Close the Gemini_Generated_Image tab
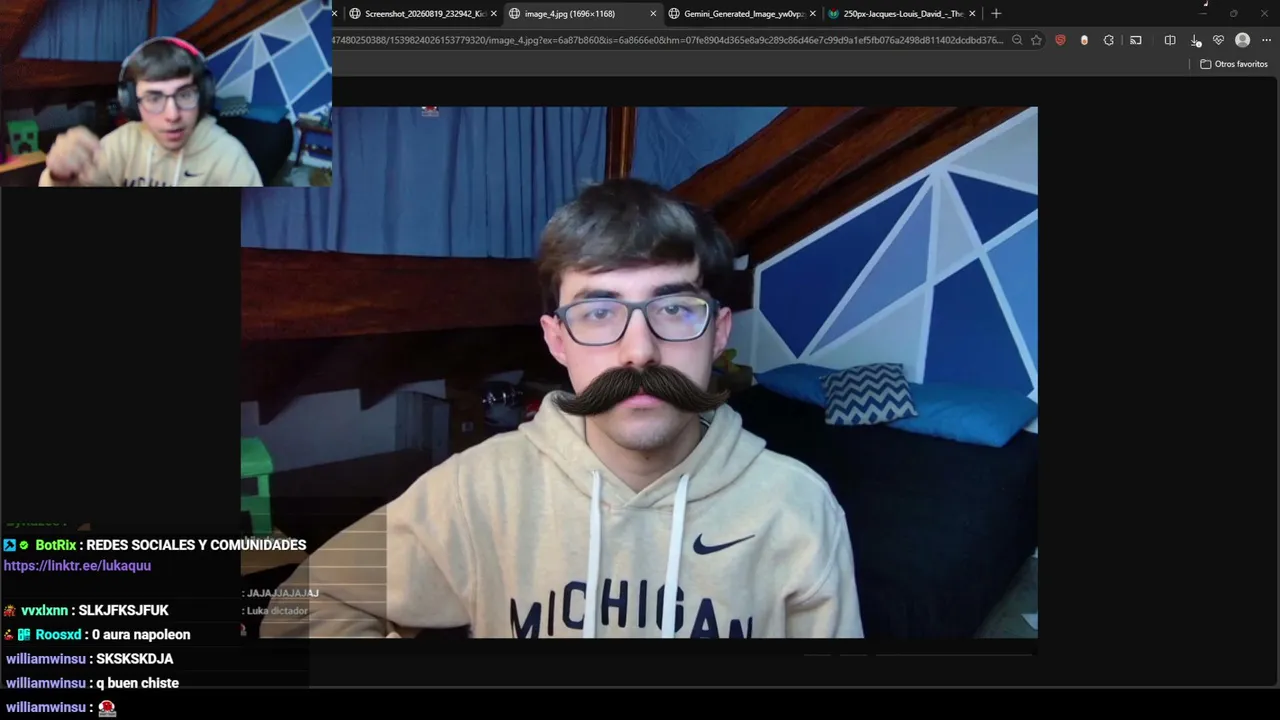 (812, 14)
